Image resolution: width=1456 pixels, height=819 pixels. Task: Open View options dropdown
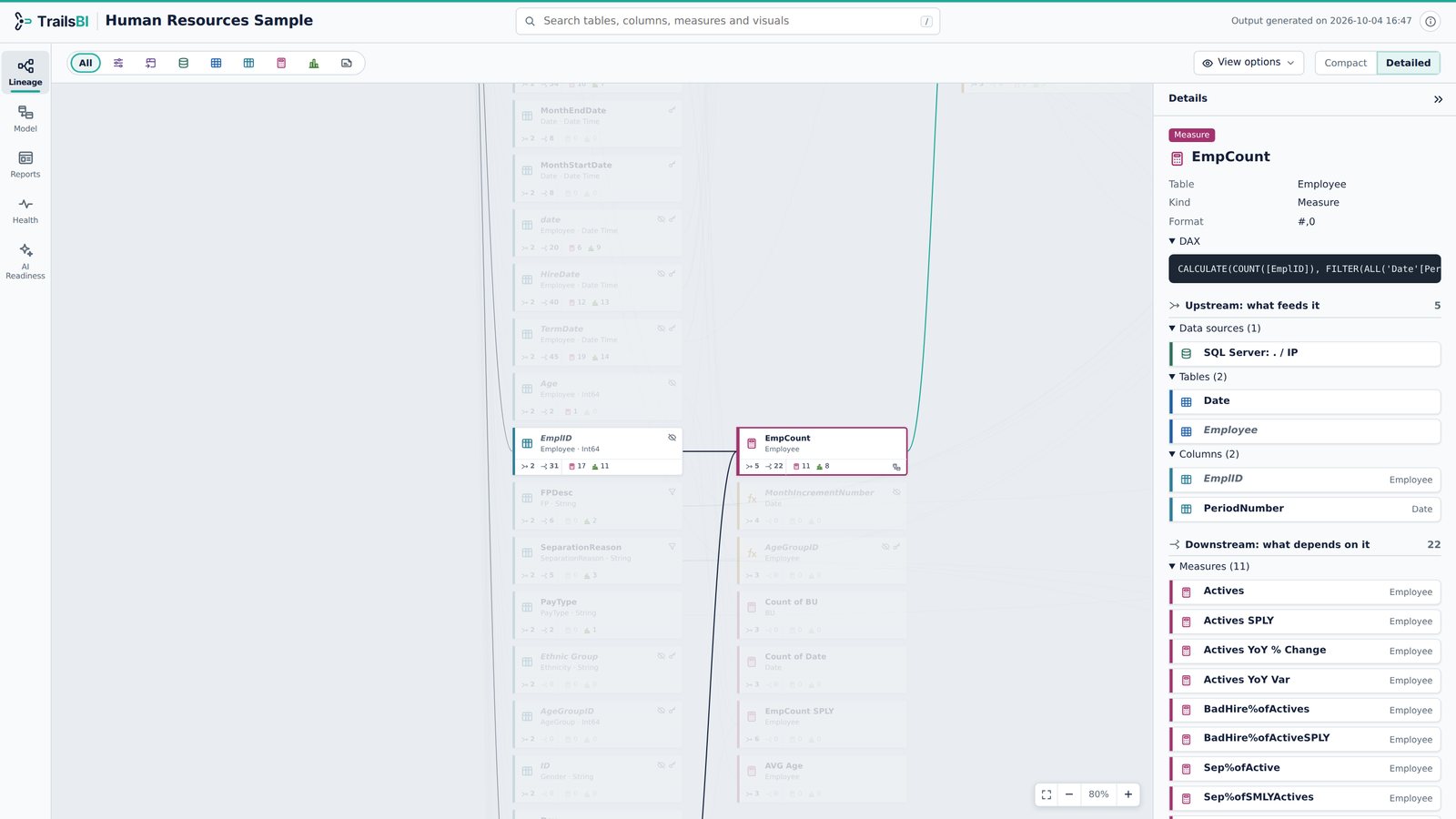tap(1249, 63)
